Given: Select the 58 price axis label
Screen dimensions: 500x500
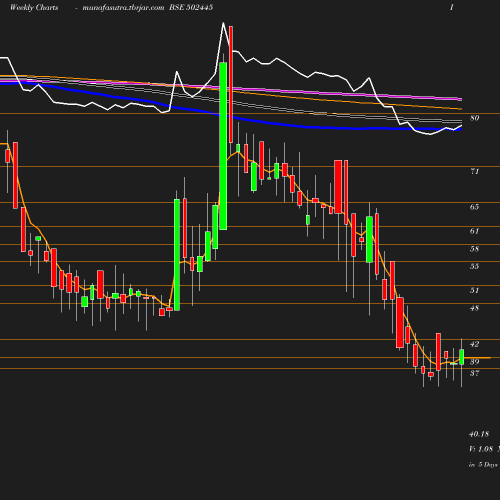Looking at the screenshot, I should coord(474,249).
